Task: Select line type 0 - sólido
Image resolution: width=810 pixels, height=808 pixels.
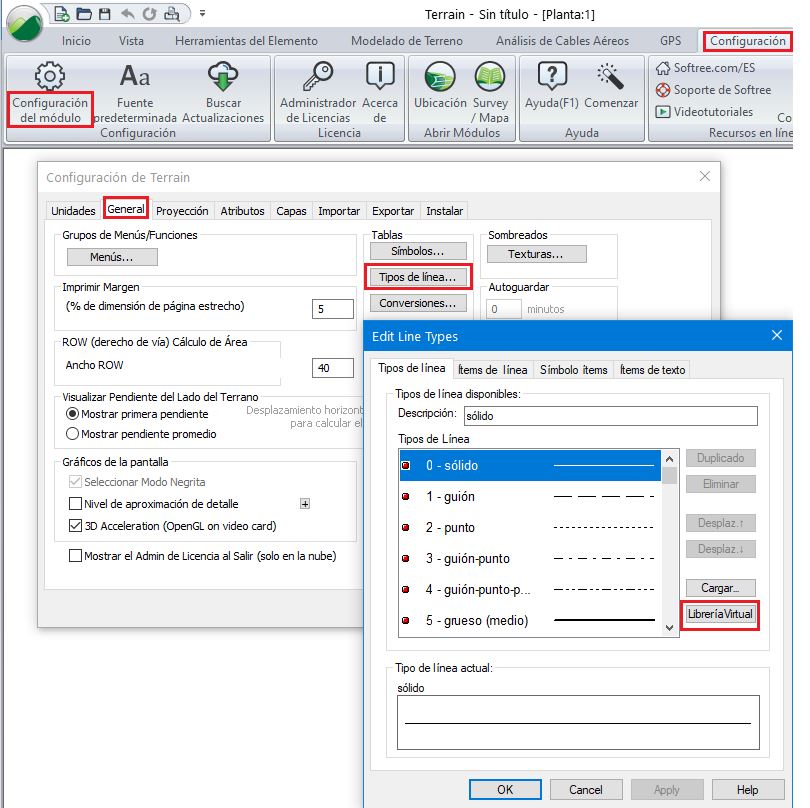Action: pos(530,465)
